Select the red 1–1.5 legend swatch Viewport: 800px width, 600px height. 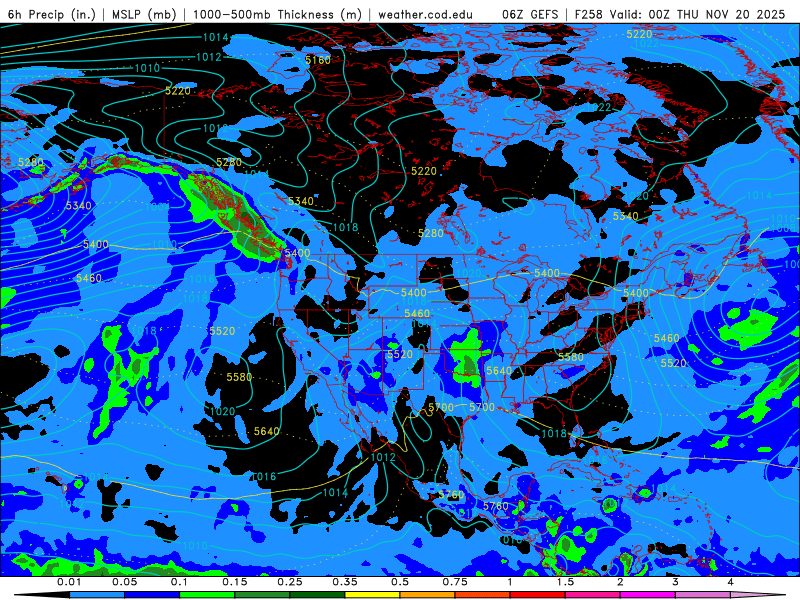point(538,595)
